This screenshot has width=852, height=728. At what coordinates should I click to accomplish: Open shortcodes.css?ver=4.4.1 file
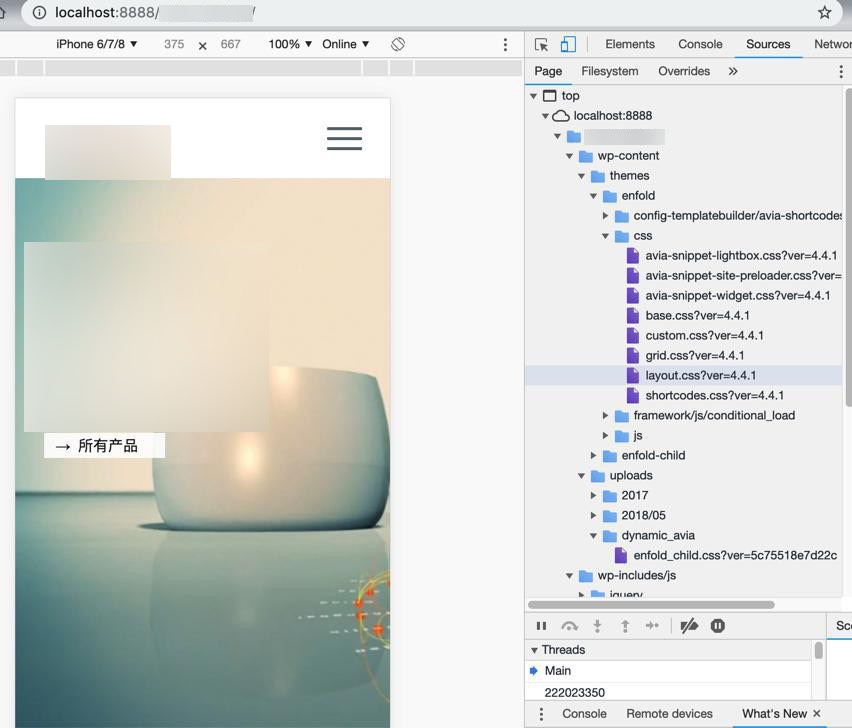[715, 396]
